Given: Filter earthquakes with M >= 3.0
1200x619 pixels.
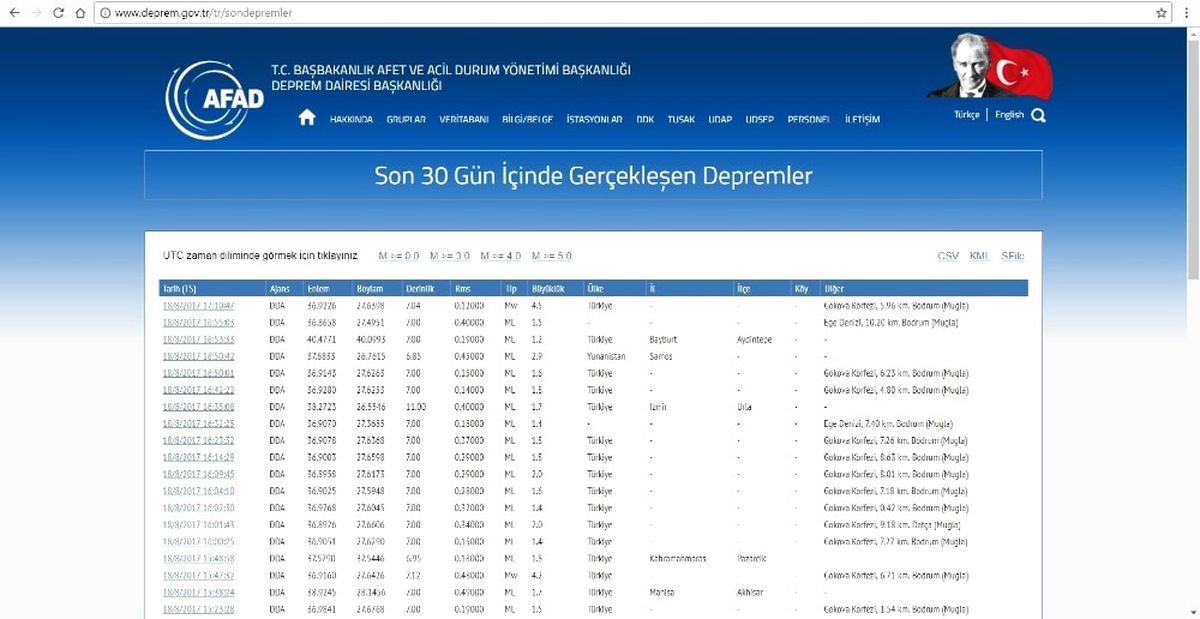Looking at the screenshot, I should (x=450, y=256).
